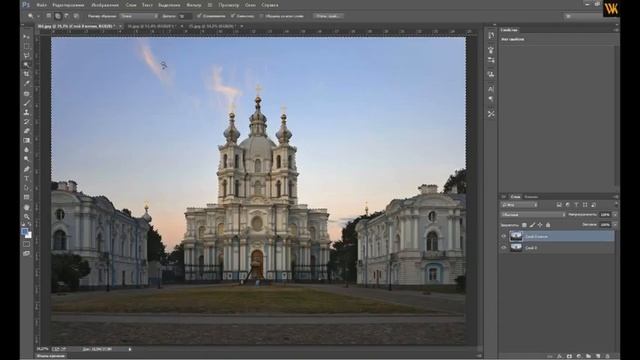The width and height of the screenshot is (640, 360).
Task: Change the screen mode
Action: [27, 253]
